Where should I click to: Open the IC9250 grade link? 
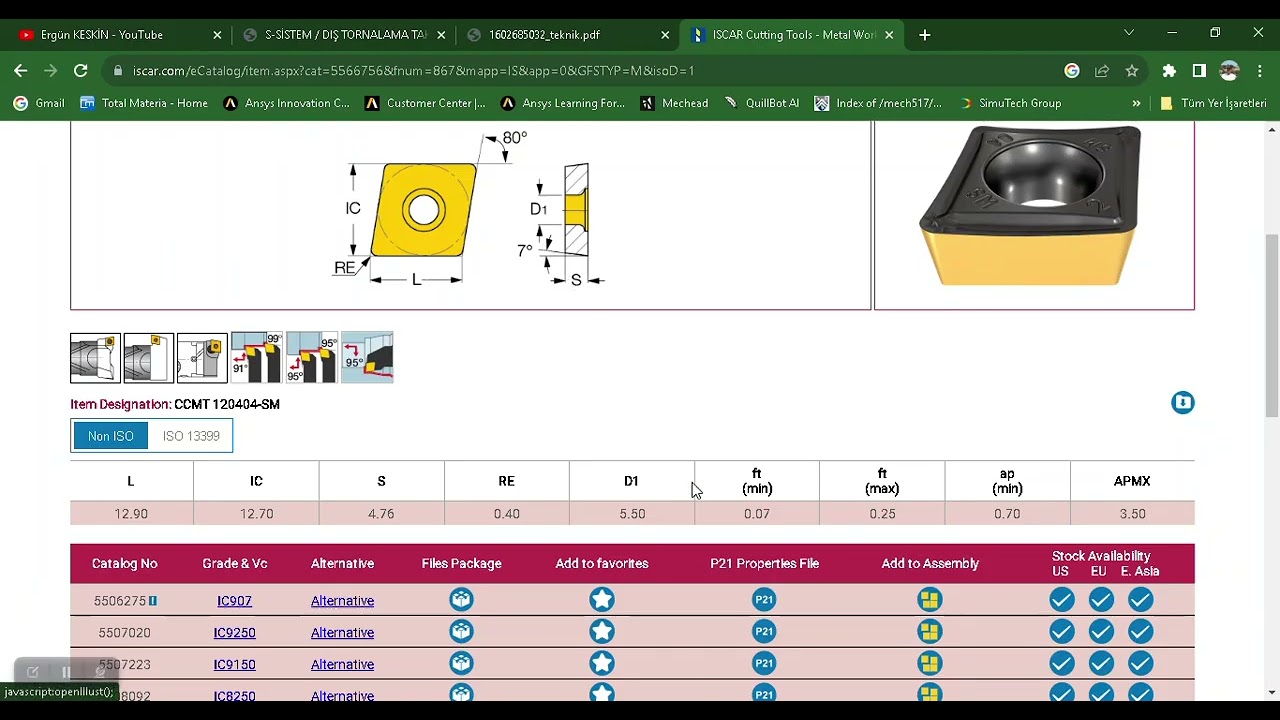pyautogui.click(x=234, y=633)
